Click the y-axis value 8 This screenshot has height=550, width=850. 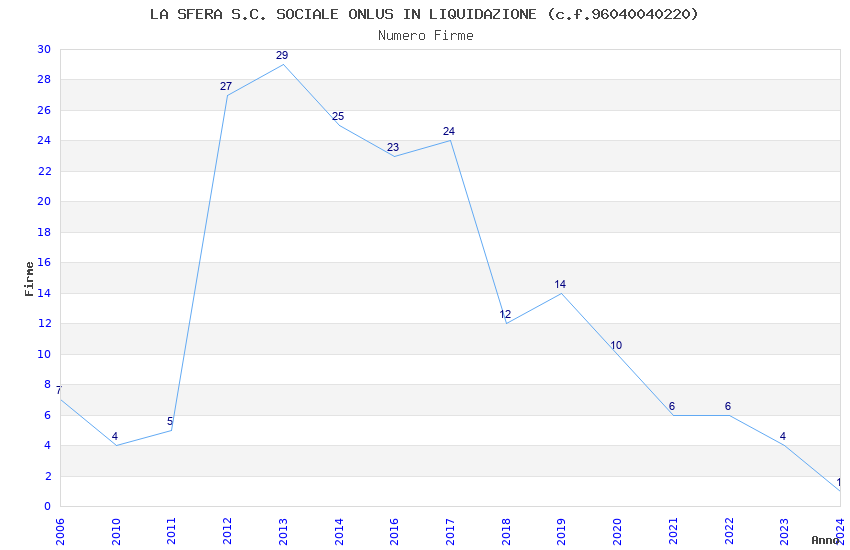[47, 385]
